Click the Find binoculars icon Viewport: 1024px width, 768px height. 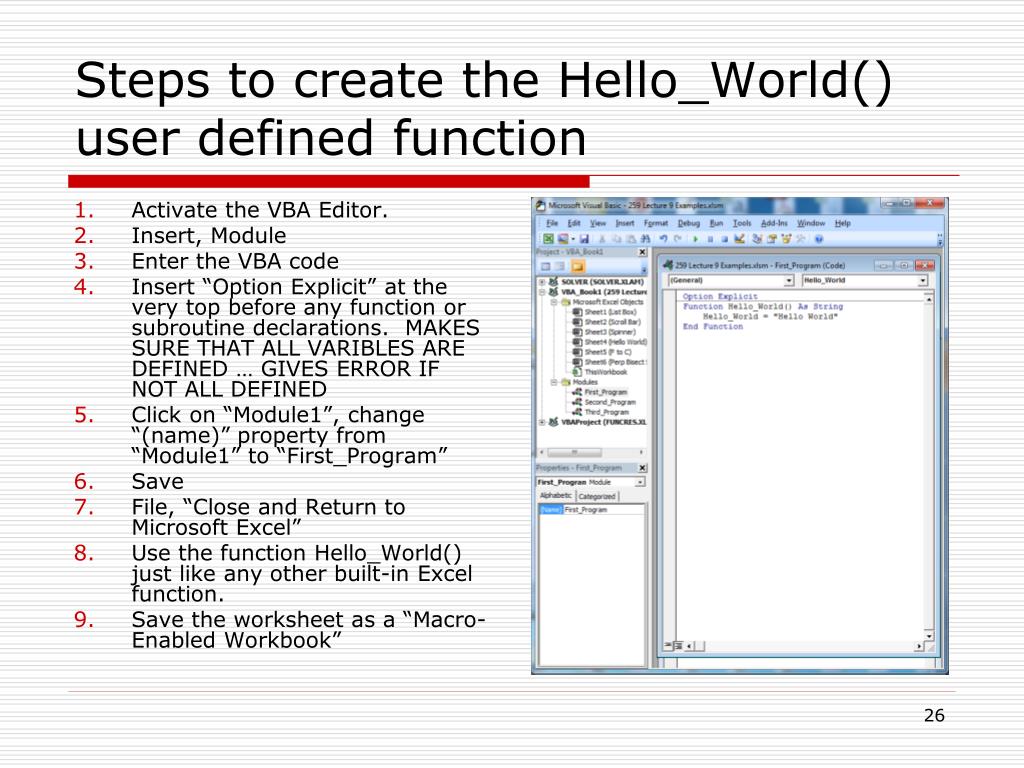644,240
